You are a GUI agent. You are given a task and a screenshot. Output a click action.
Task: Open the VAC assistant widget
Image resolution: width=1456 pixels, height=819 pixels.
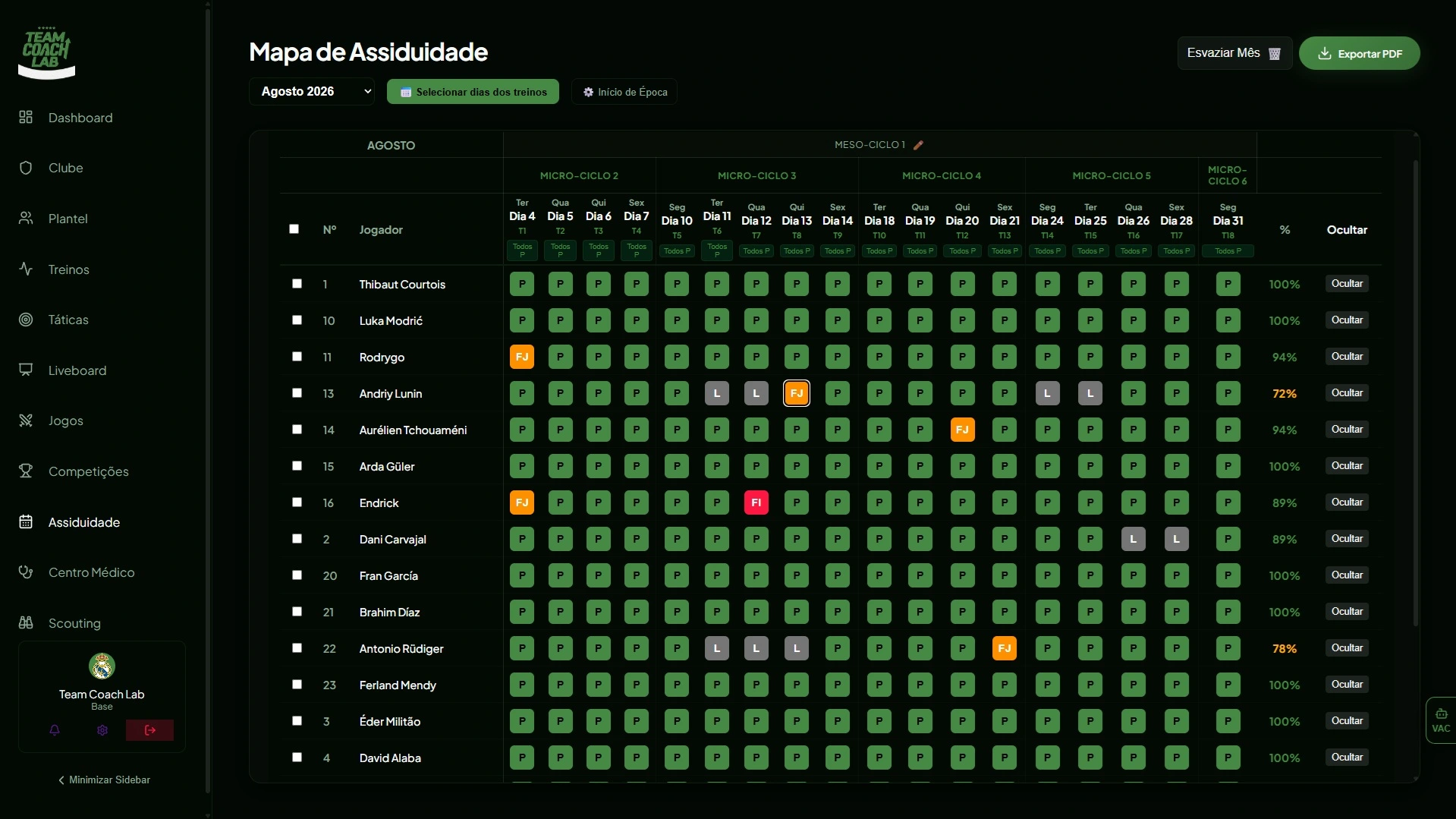click(x=1441, y=720)
